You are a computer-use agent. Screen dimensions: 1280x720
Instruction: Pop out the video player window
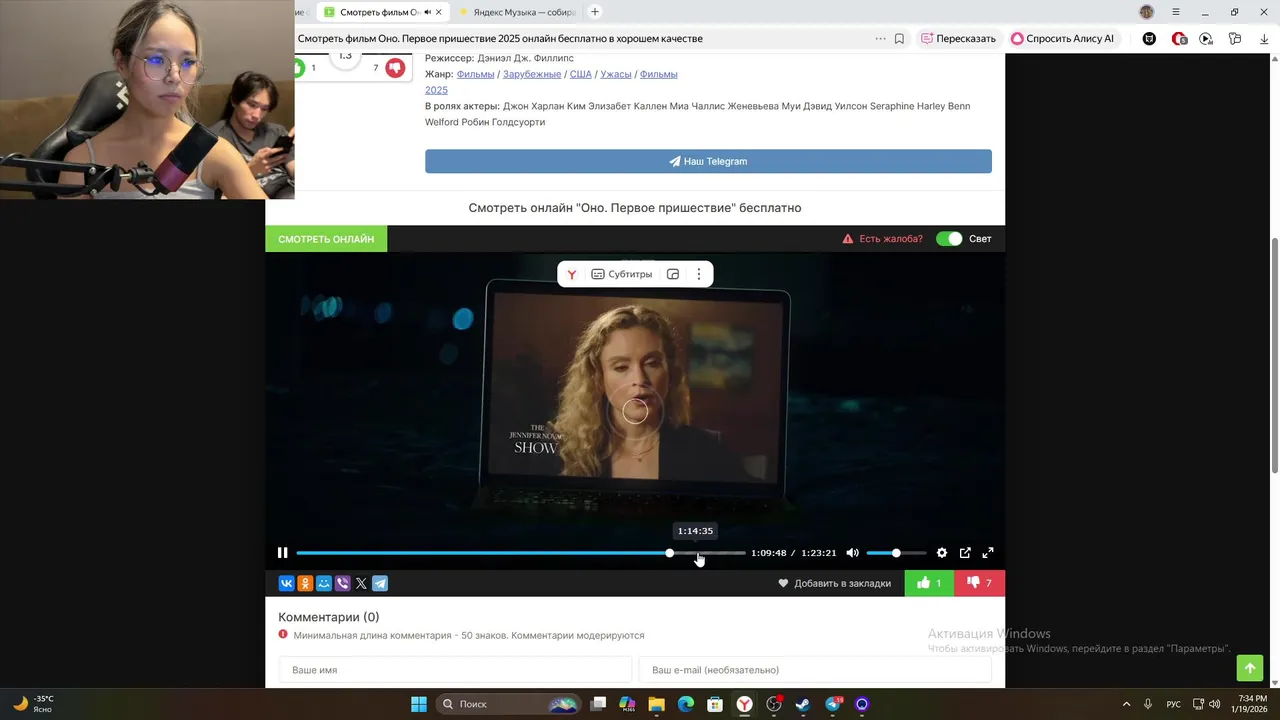click(x=965, y=553)
